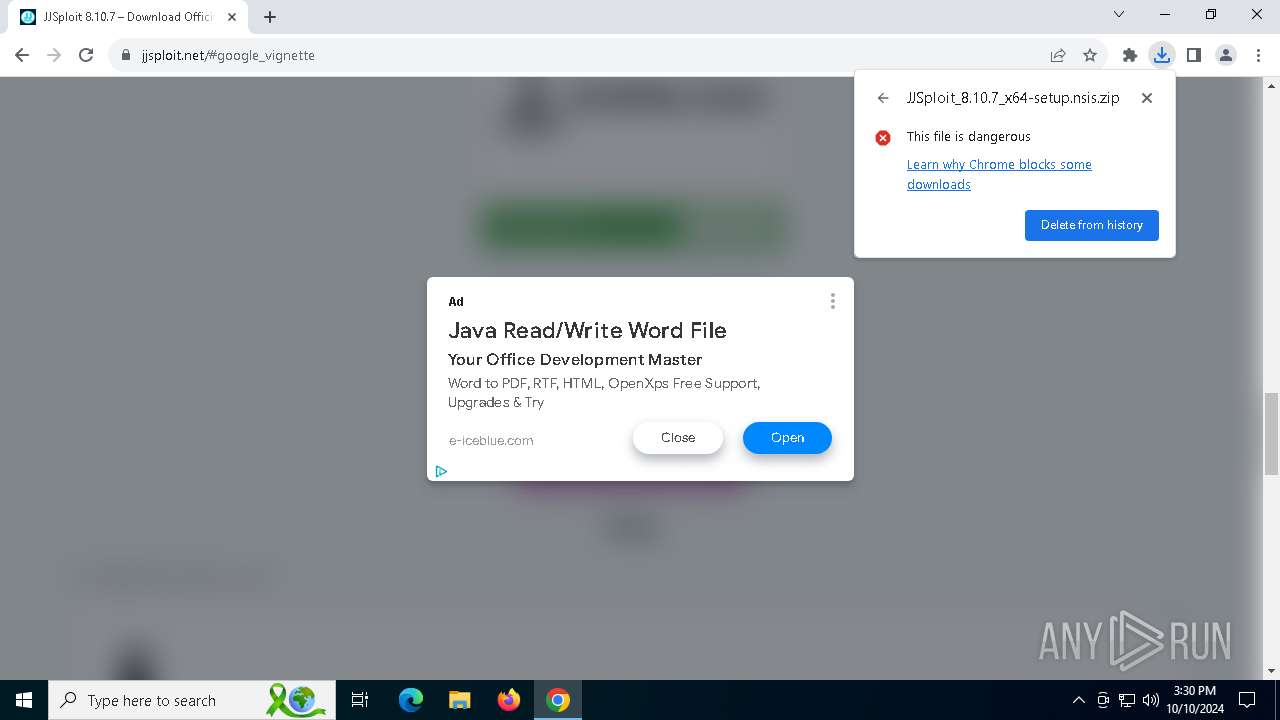This screenshot has width=1280, height=720.
Task: Open the side panel icon
Action: (x=1194, y=55)
